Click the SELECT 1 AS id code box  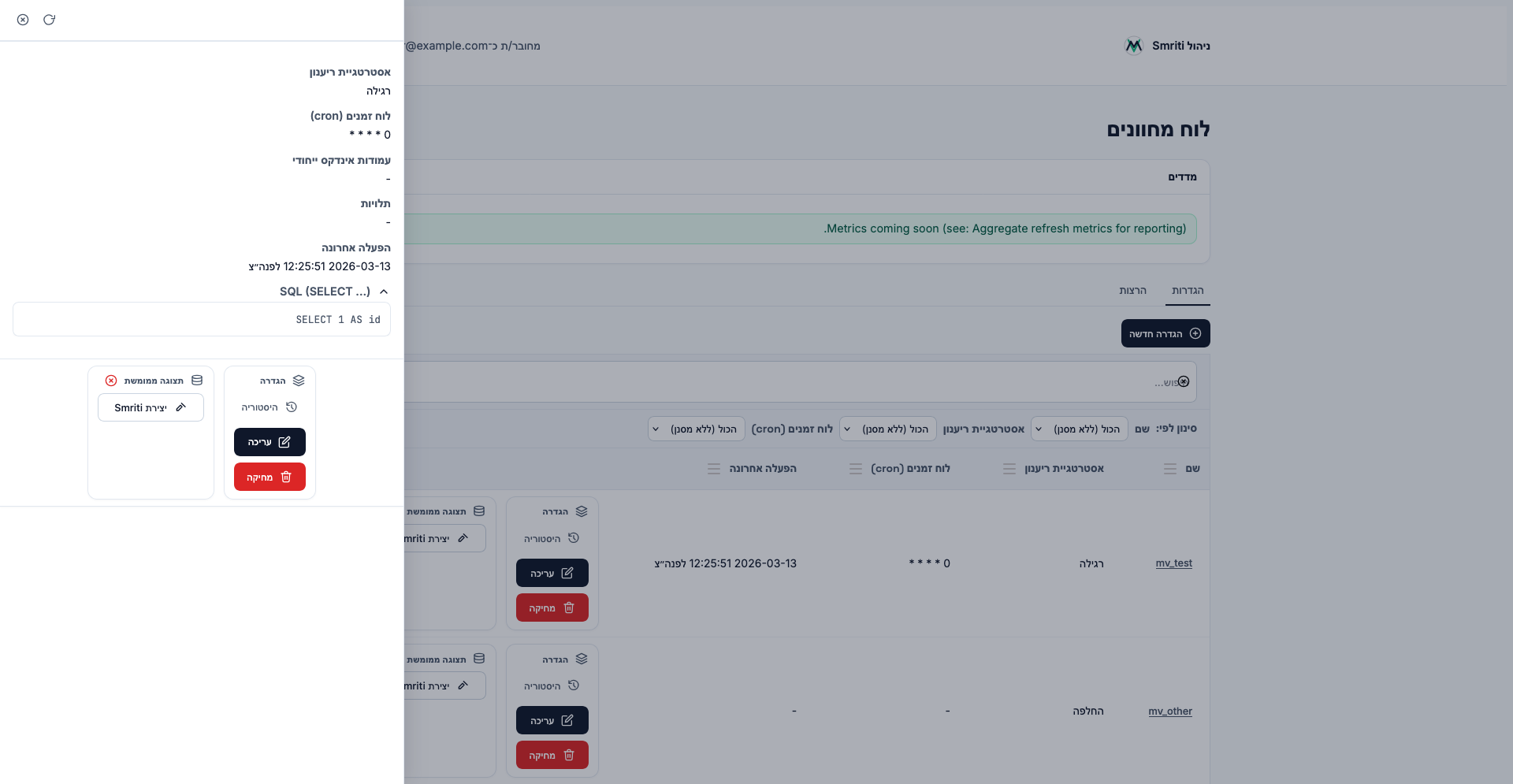(202, 320)
